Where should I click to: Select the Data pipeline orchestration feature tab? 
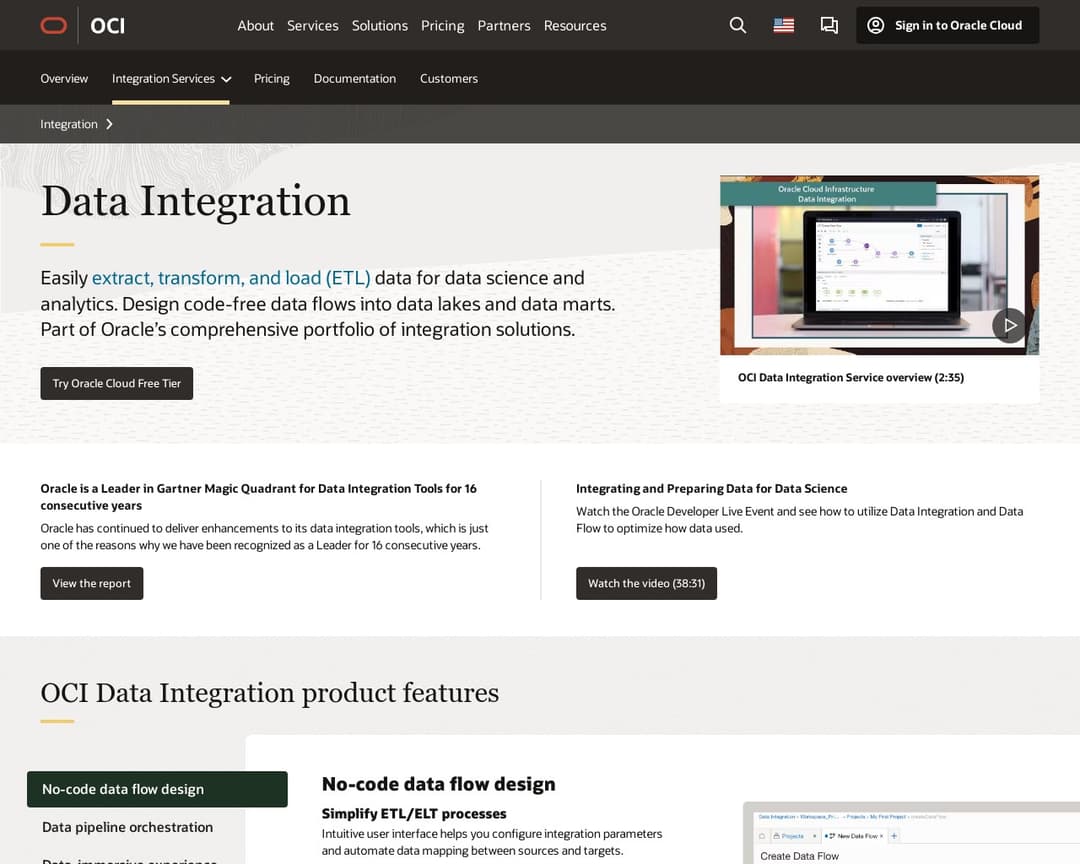click(127, 827)
